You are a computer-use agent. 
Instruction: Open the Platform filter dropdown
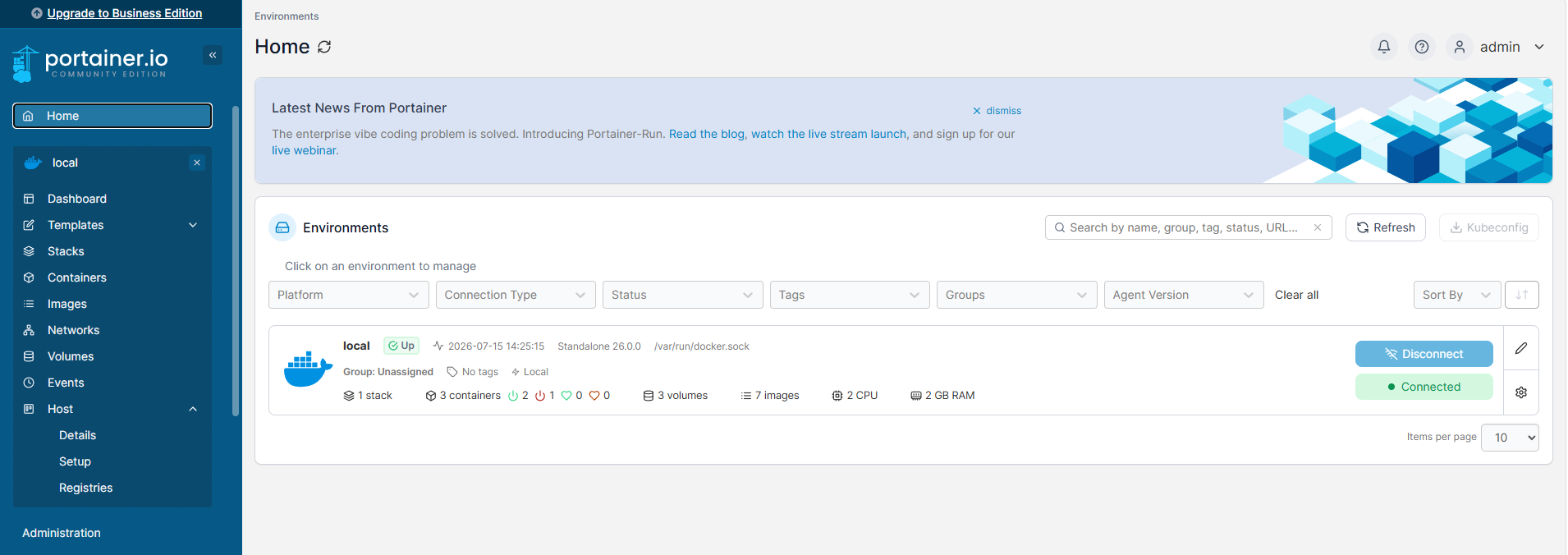349,295
